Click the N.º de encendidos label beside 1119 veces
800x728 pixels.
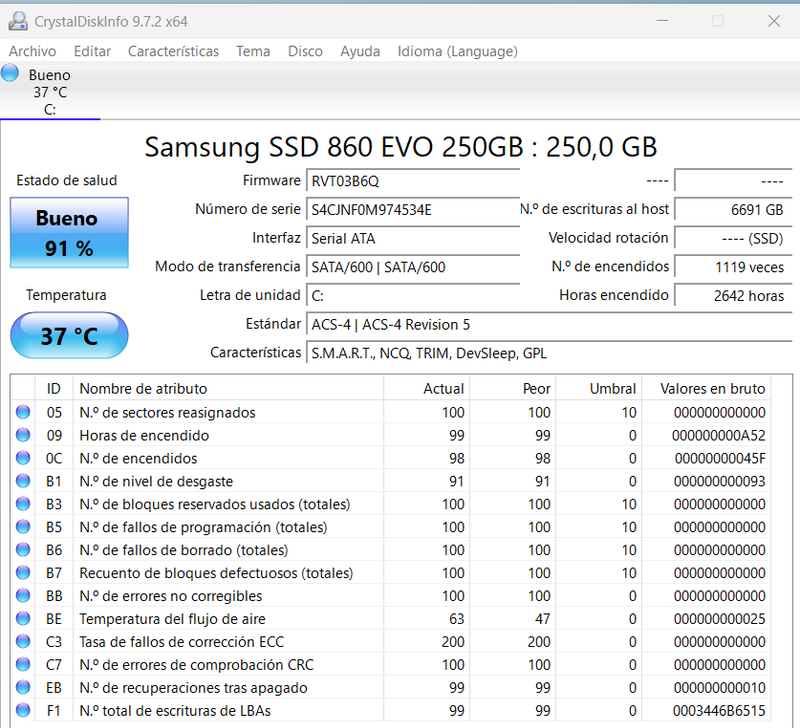tap(610, 266)
